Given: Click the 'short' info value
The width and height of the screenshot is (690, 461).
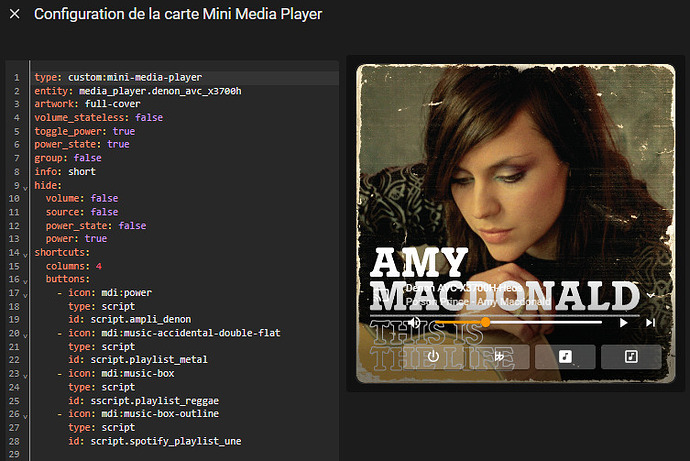Looking at the screenshot, I should [x=82, y=172].
